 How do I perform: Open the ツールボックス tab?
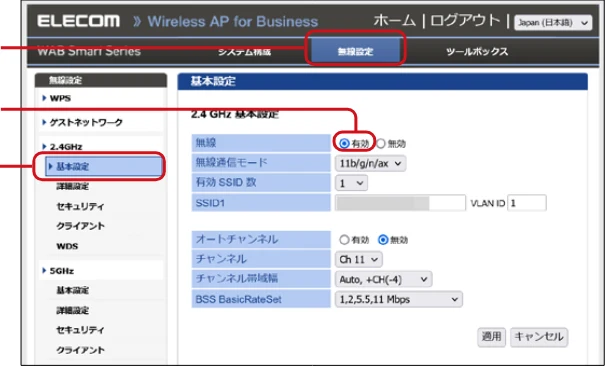click(x=477, y=52)
